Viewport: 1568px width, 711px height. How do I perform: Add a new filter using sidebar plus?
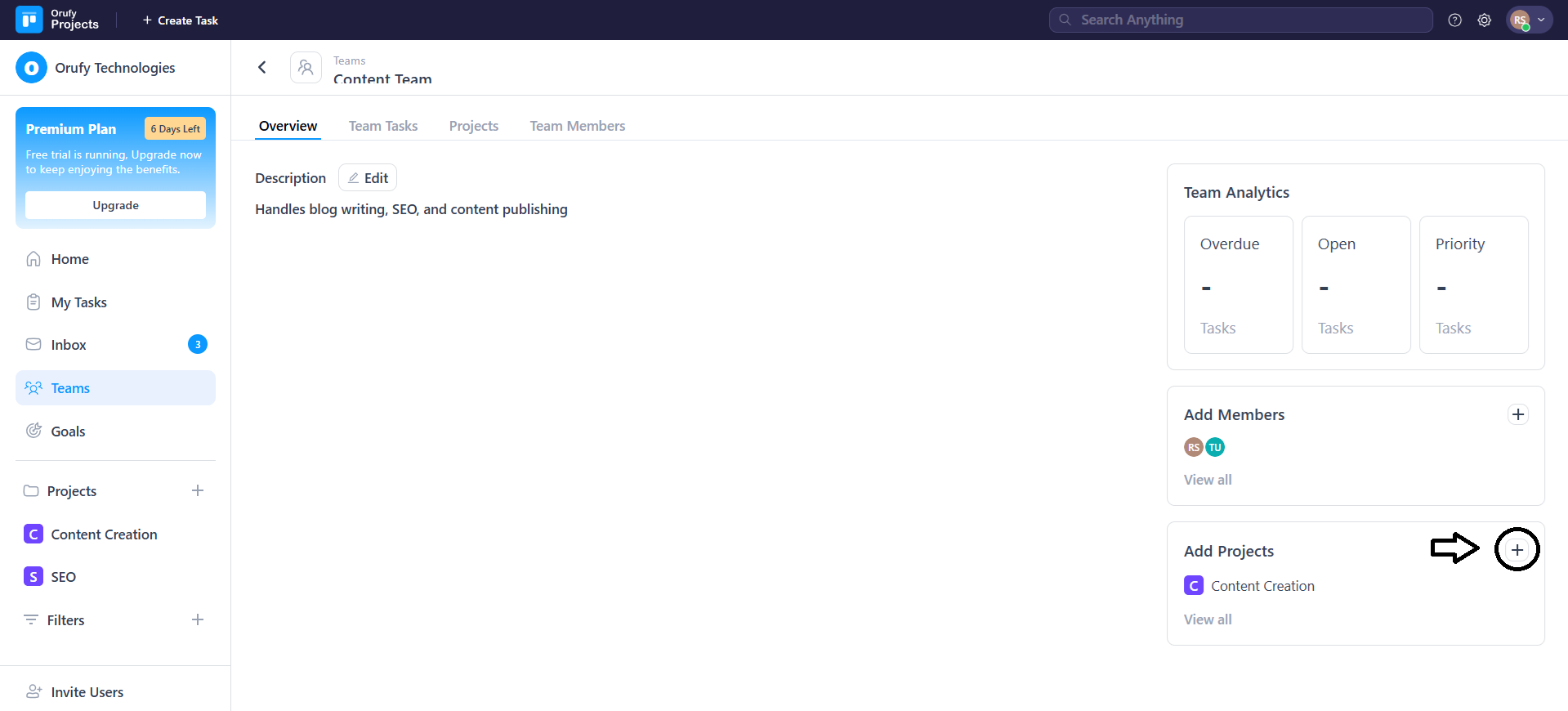pyautogui.click(x=198, y=619)
